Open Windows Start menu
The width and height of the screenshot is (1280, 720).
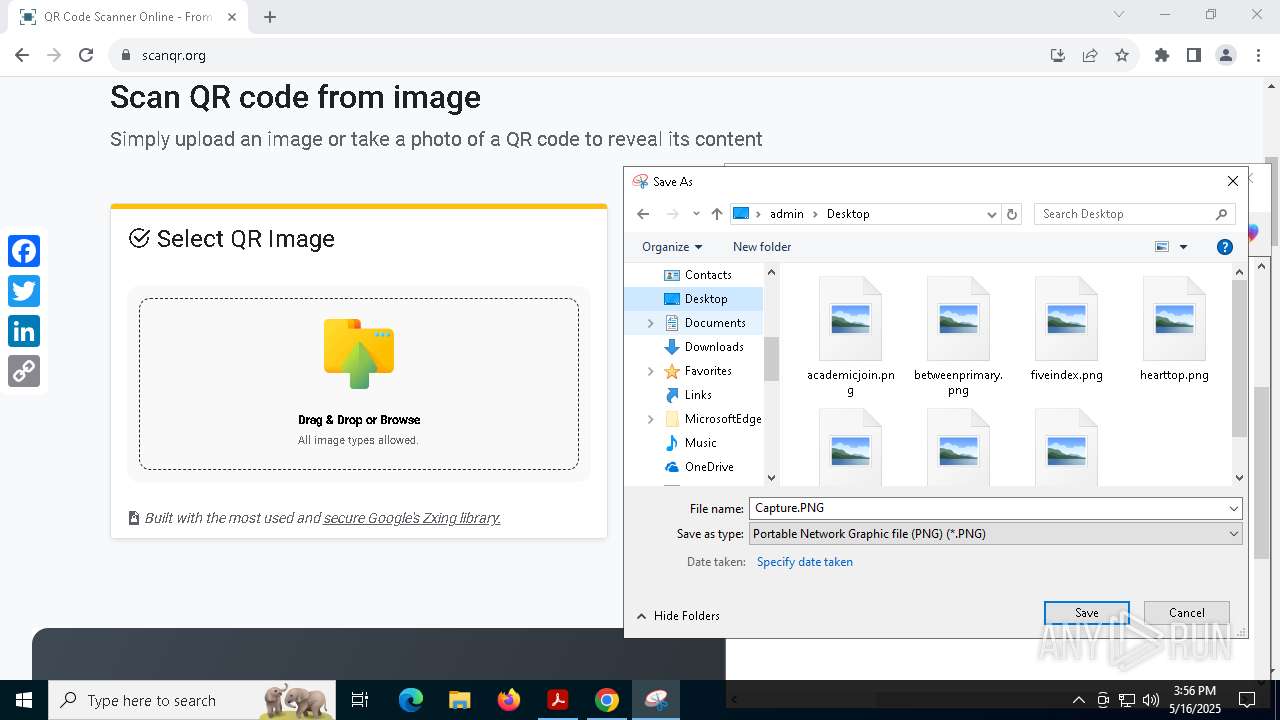click(x=23, y=700)
